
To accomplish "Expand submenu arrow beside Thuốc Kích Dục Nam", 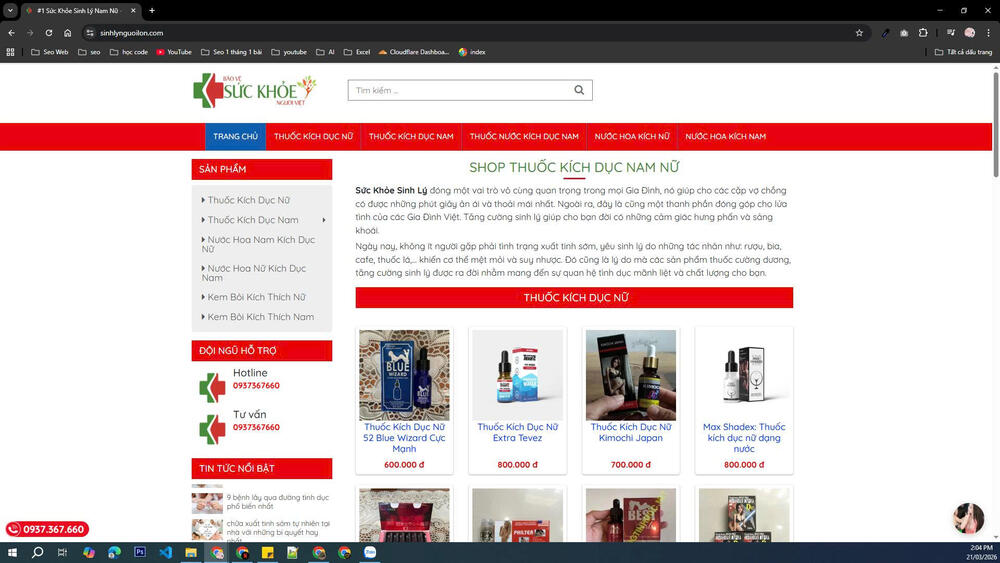I will point(324,220).
